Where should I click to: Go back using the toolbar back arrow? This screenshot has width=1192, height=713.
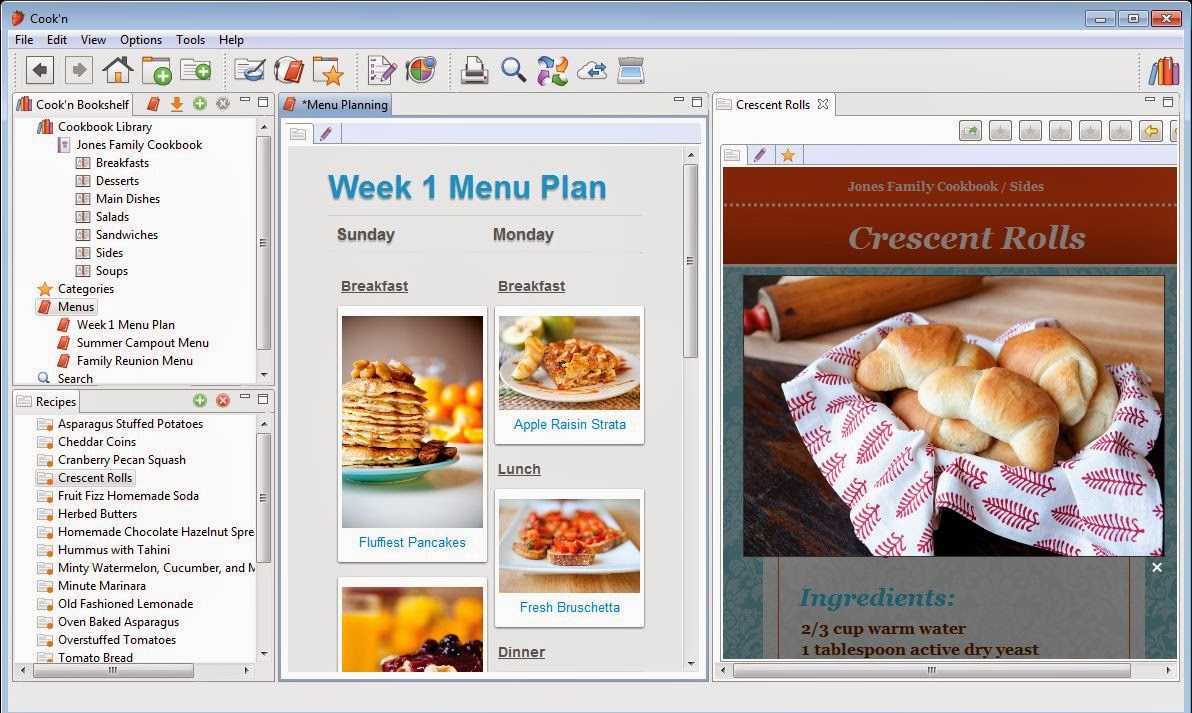pyautogui.click(x=40, y=71)
